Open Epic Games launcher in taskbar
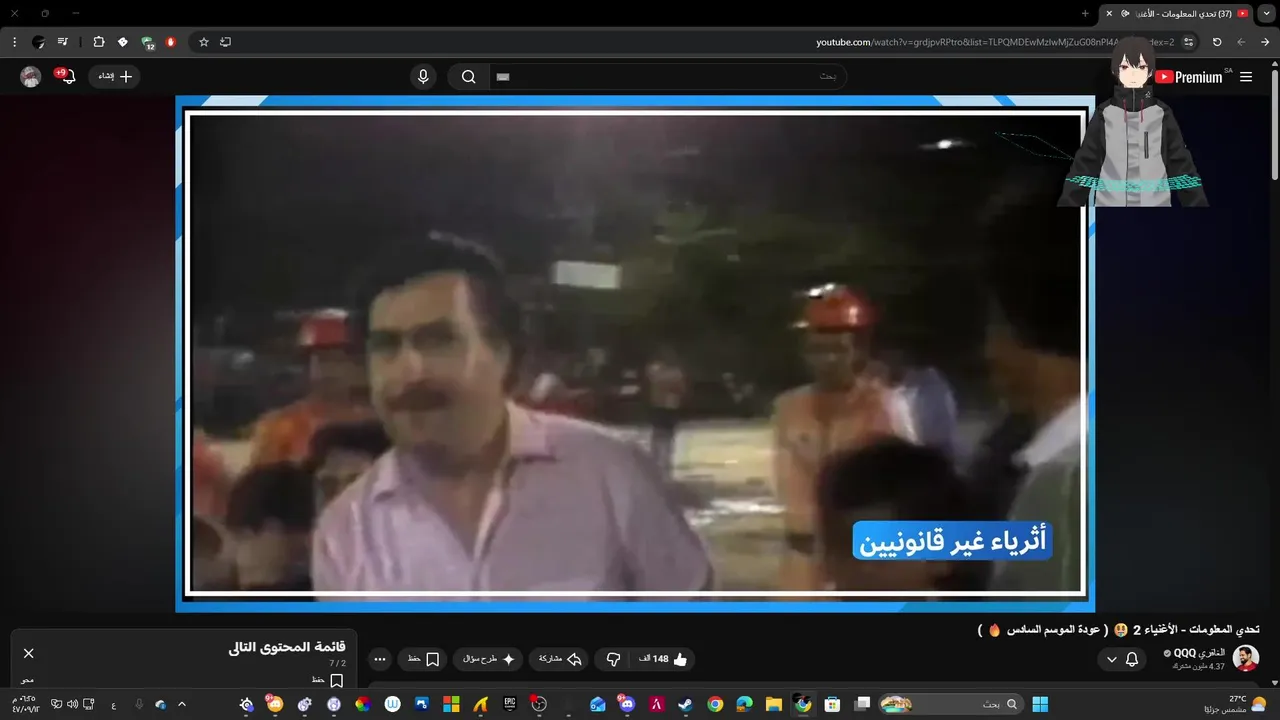1280x720 pixels. [510, 704]
